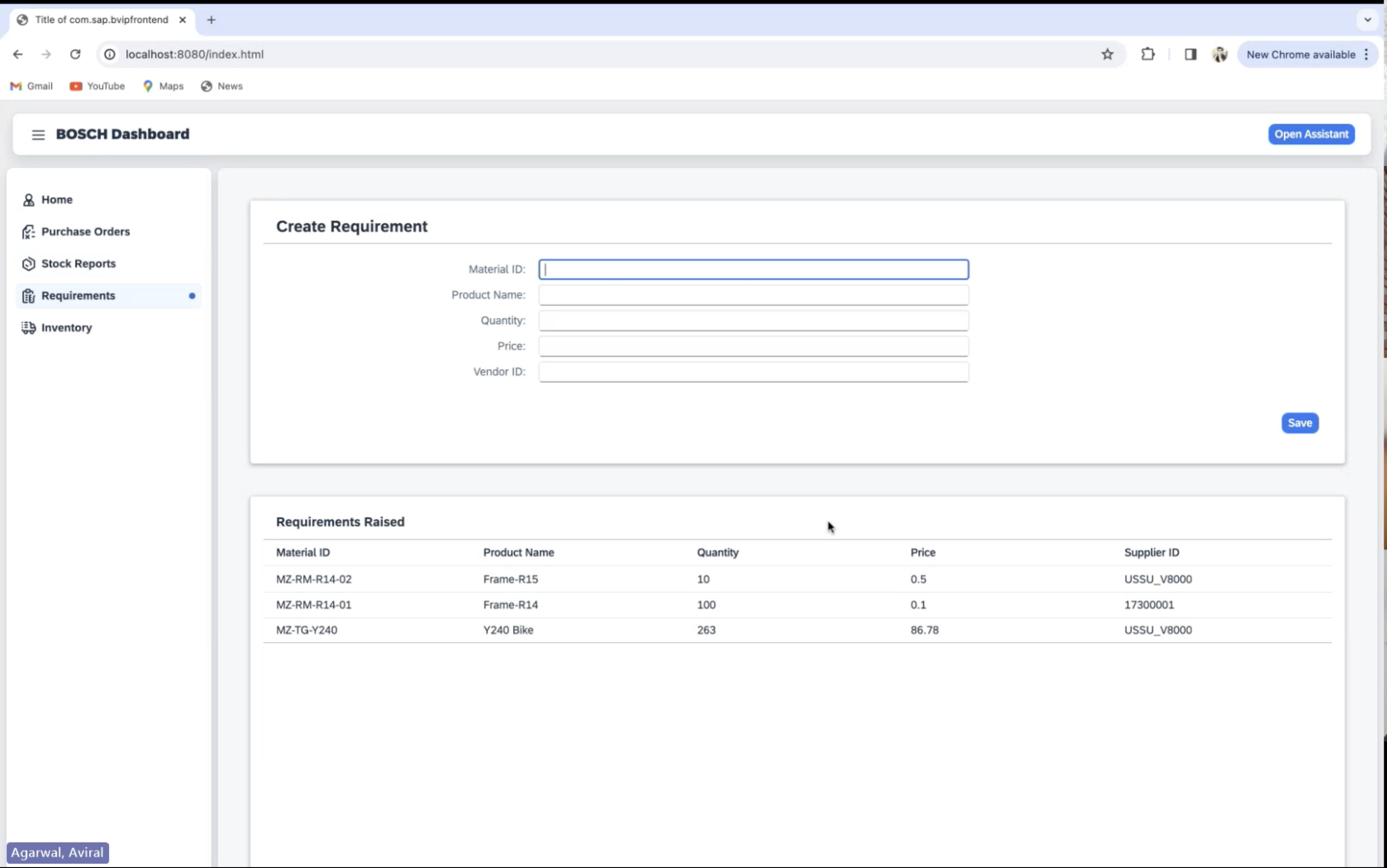
Task: Click the Home sidebar icon
Action: pos(28,200)
